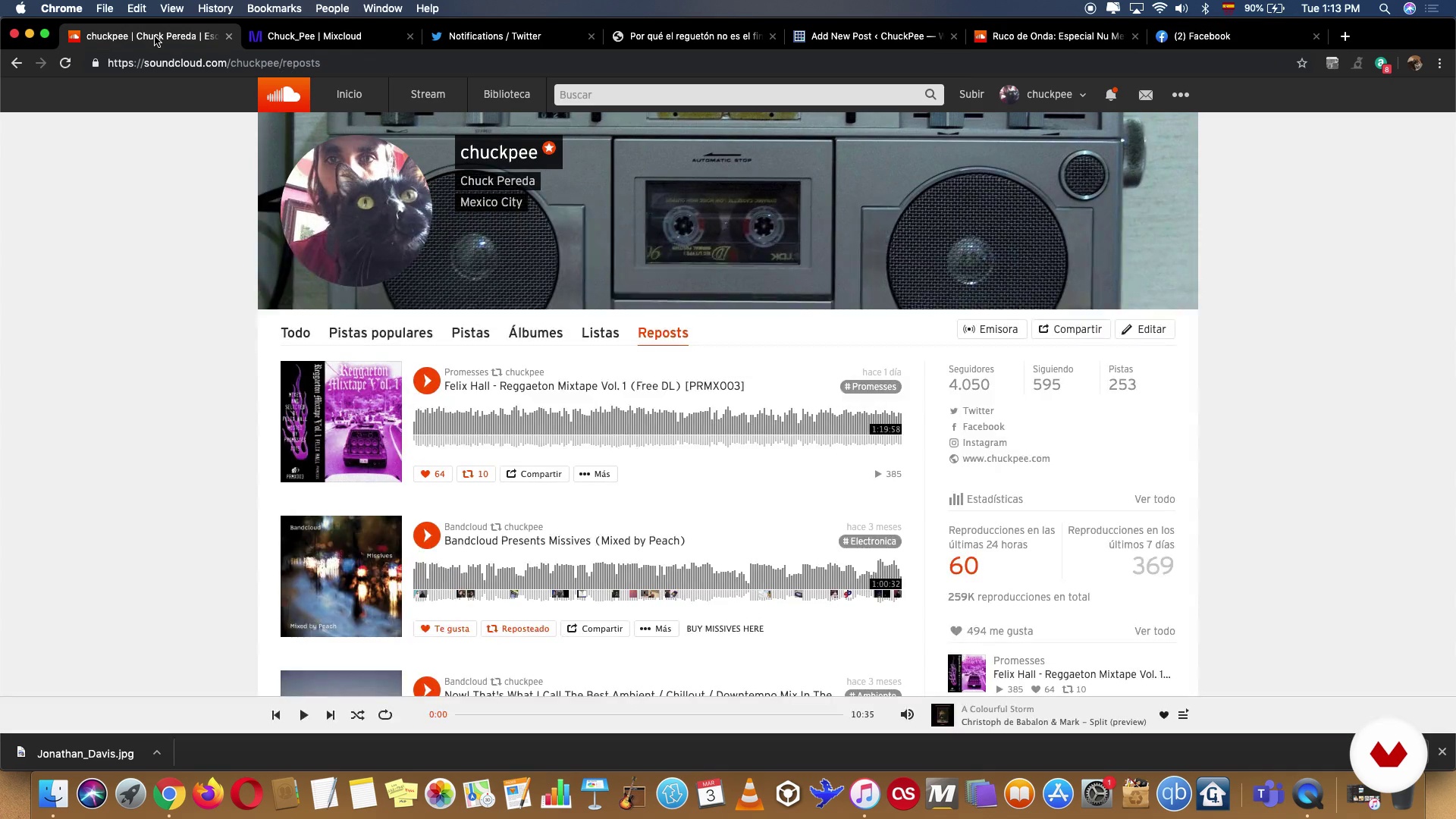The height and width of the screenshot is (819, 1456).
Task: Open messages envelope icon
Action: tap(1146, 95)
